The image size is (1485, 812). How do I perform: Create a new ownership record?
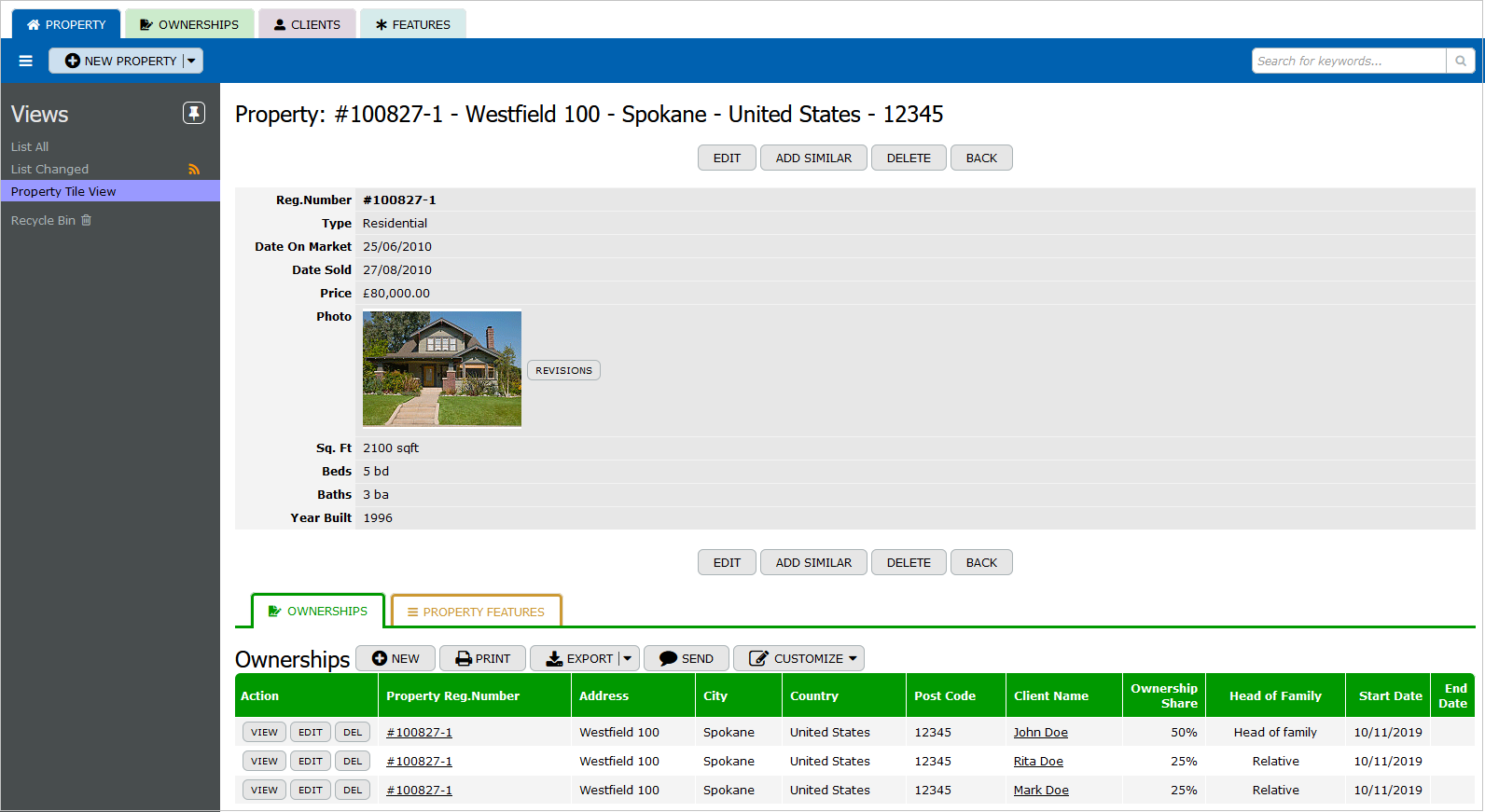396,658
